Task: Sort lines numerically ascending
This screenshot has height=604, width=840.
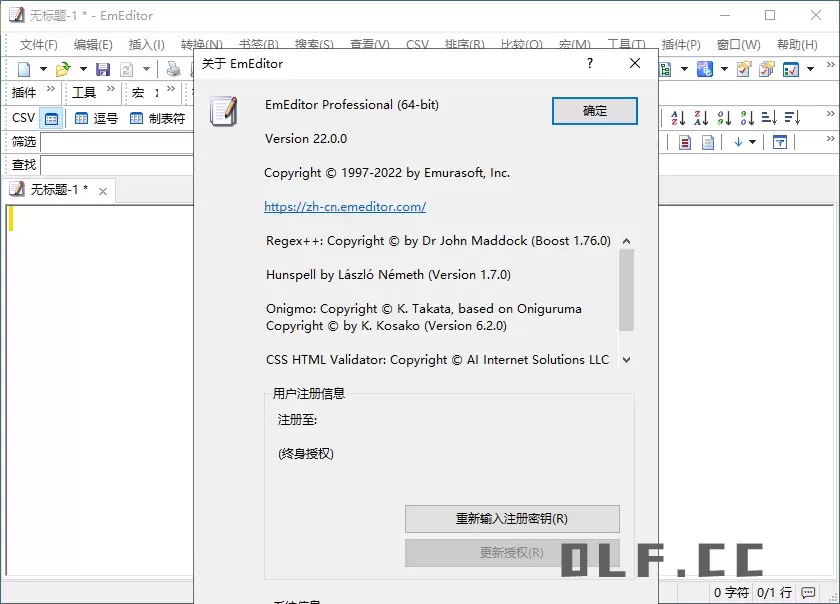Action: [x=725, y=118]
